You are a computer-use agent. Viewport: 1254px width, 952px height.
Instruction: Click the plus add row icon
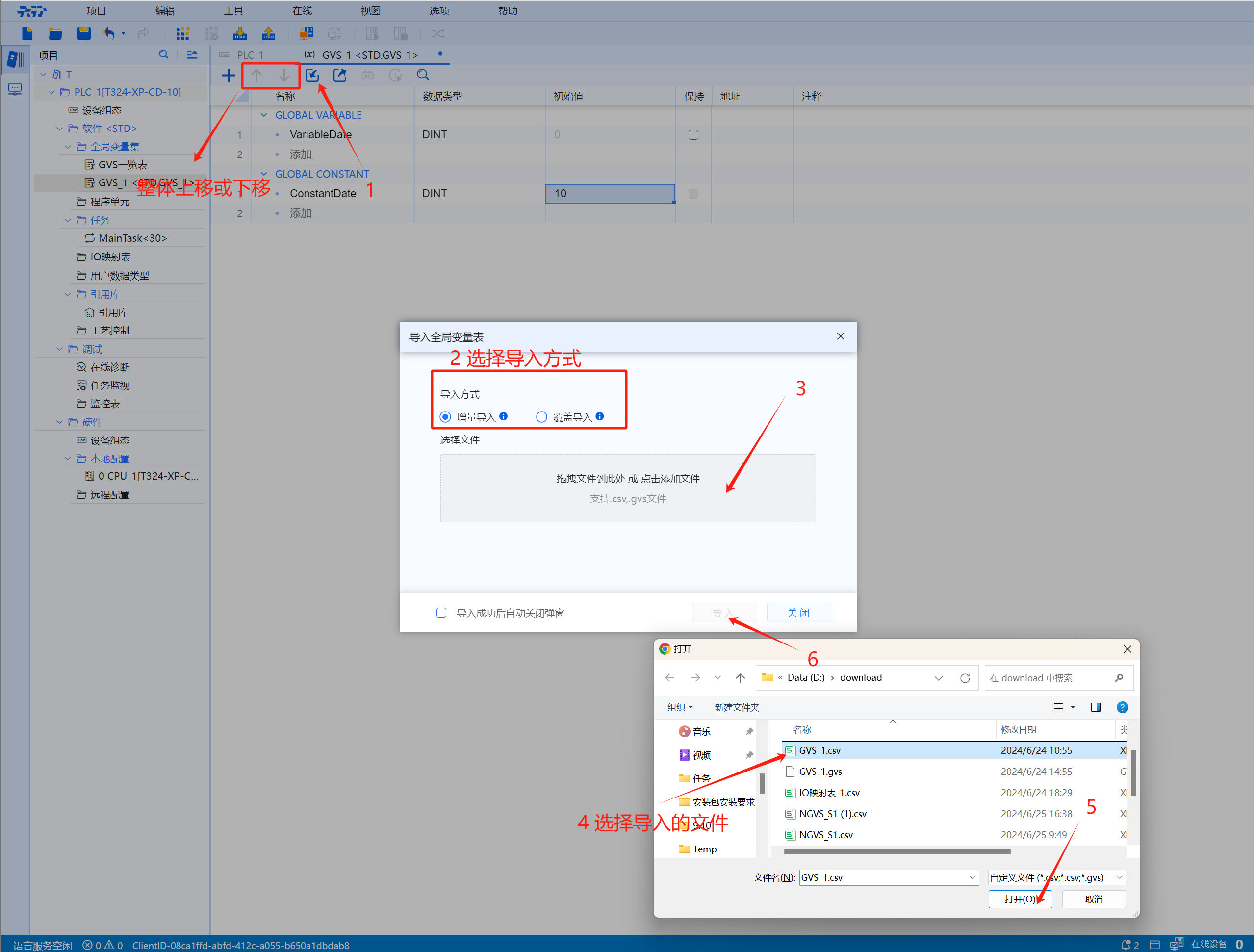pos(228,75)
